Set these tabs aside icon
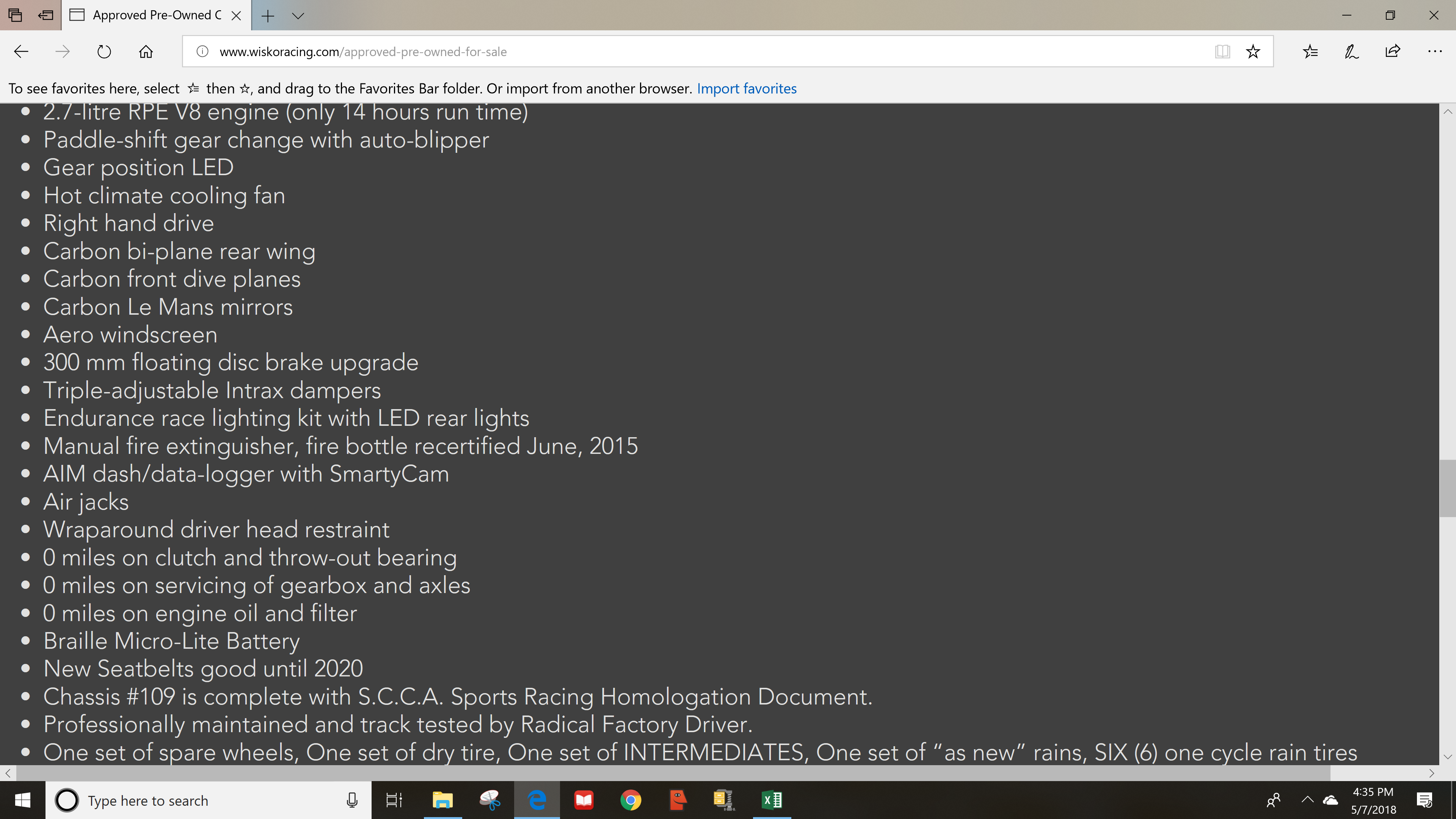The width and height of the screenshot is (1456, 819). coord(46,15)
